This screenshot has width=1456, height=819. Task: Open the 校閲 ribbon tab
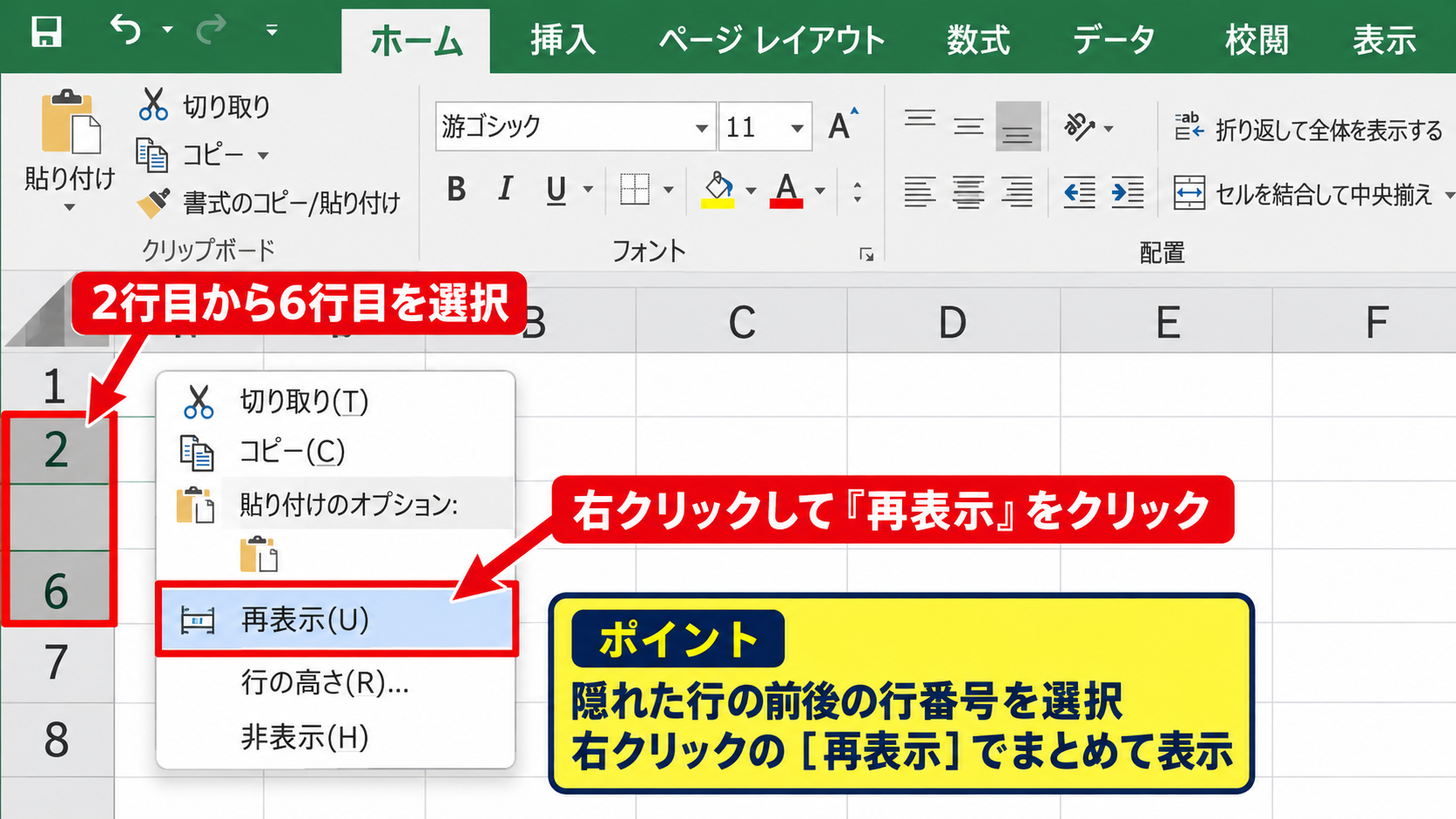click(x=1257, y=41)
